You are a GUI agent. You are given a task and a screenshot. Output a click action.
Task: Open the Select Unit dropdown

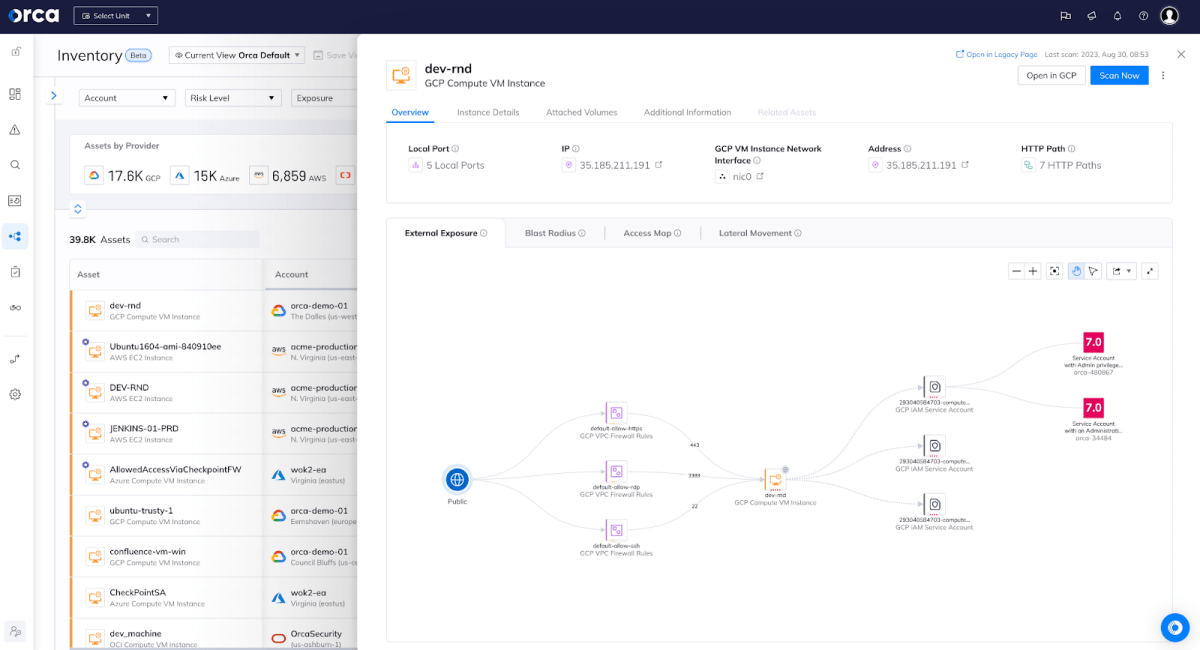point(115,16)
